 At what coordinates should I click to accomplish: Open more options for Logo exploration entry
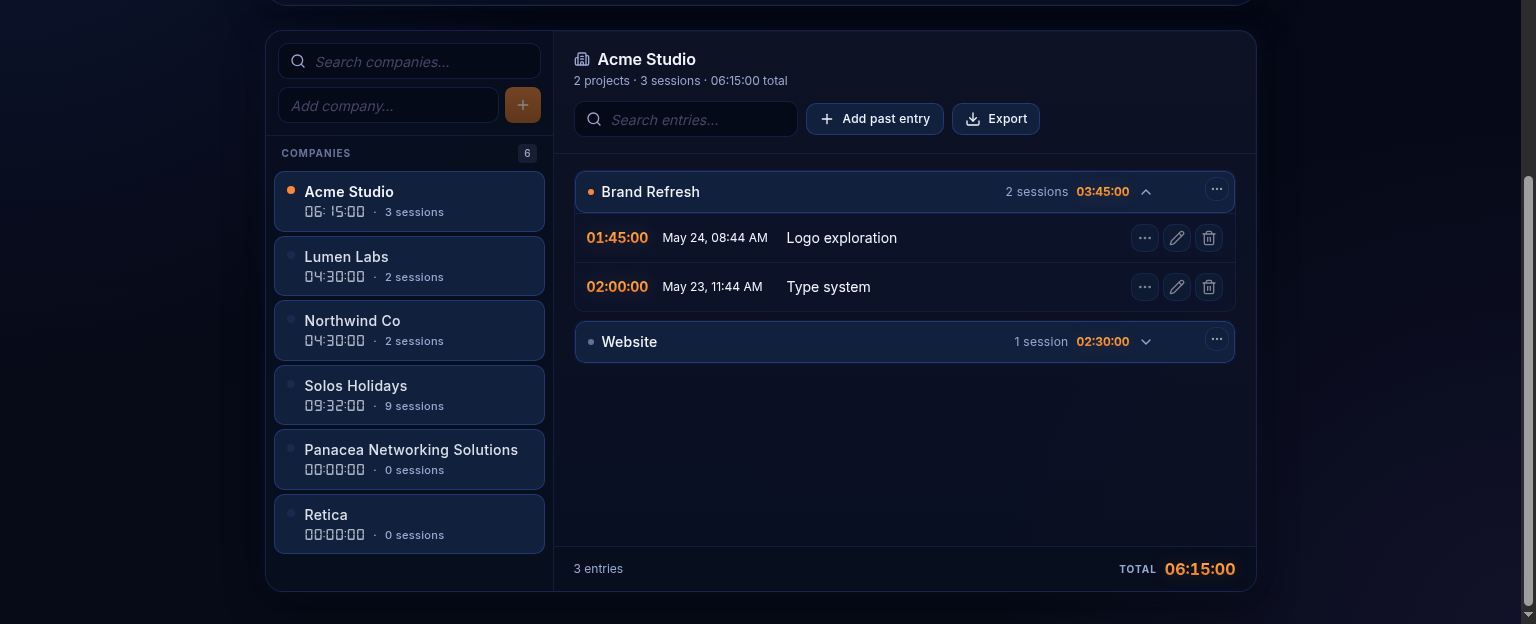click(x=1145, y=238)
